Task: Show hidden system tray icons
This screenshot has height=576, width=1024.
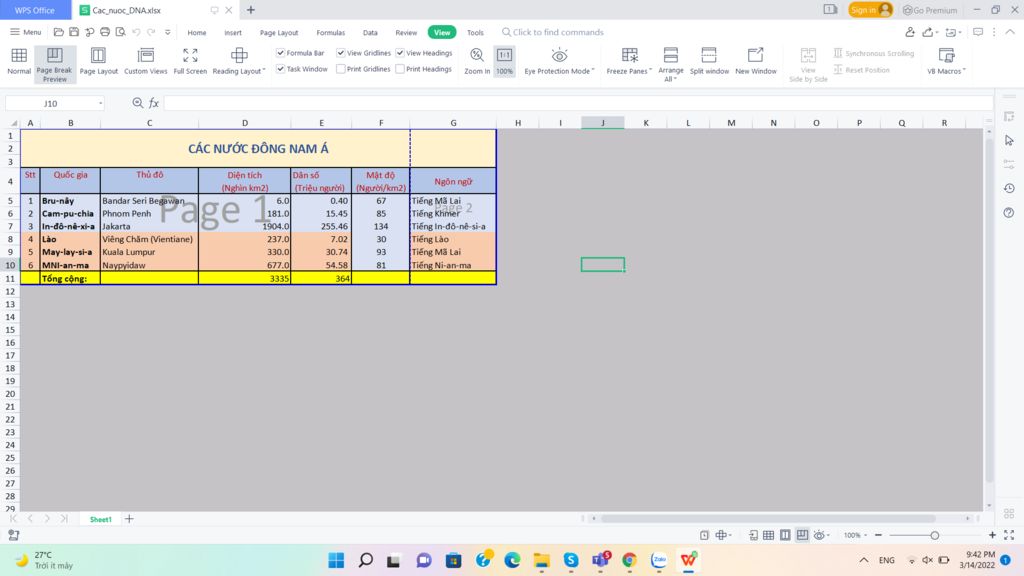Action: tap(863, 560)
